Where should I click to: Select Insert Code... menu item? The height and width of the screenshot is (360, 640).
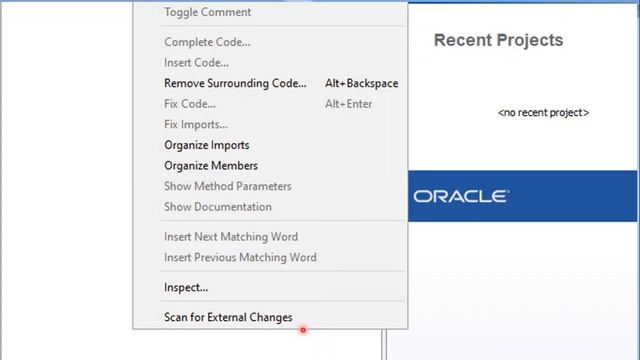270,62
